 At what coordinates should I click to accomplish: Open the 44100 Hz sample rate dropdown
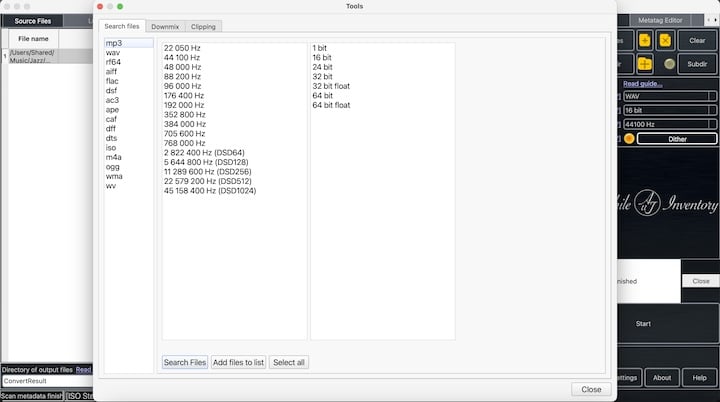pyautogui.click(x=669, y=125)
